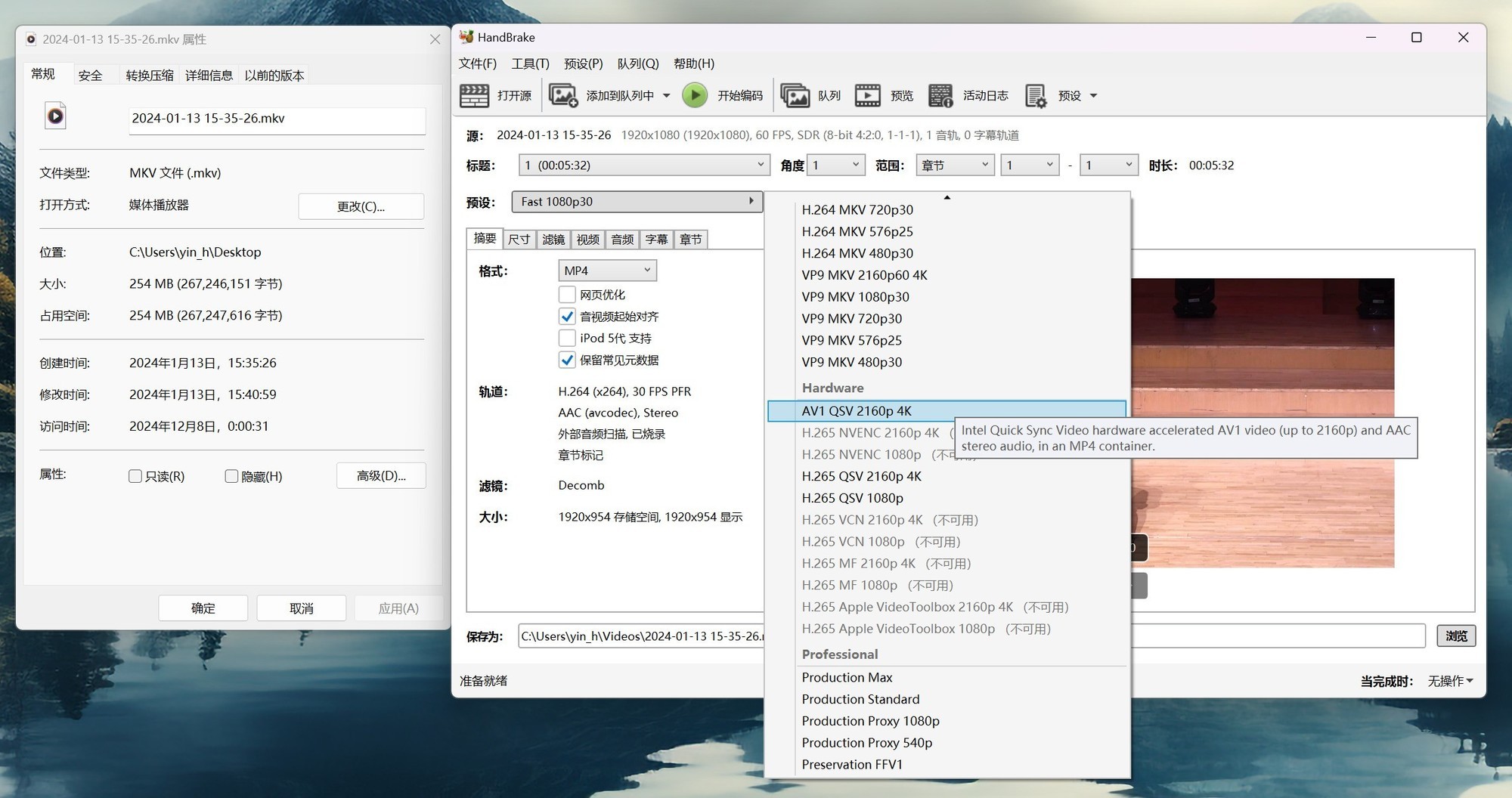Click the file name field in properties dialog
1512x798 pixels.
click(x=277, y=119)
